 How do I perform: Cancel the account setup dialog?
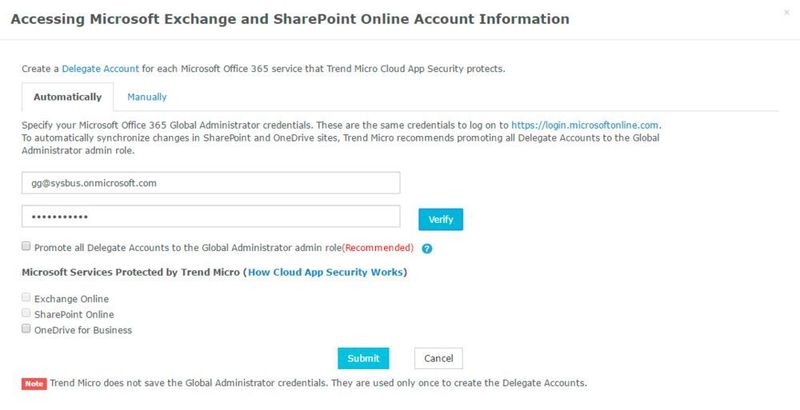[438, 358]
